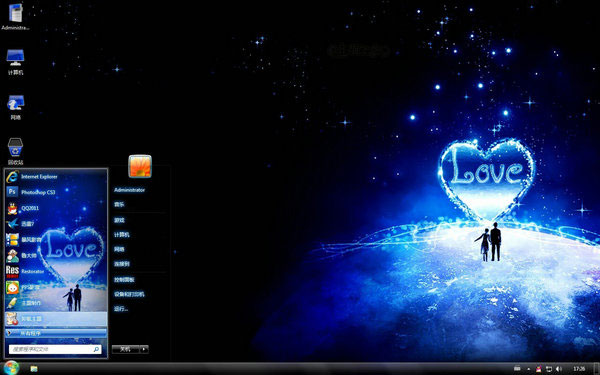Click the 关机 shutdown button
This screenshot has width=600, height=375.
[x=126, y=349]
